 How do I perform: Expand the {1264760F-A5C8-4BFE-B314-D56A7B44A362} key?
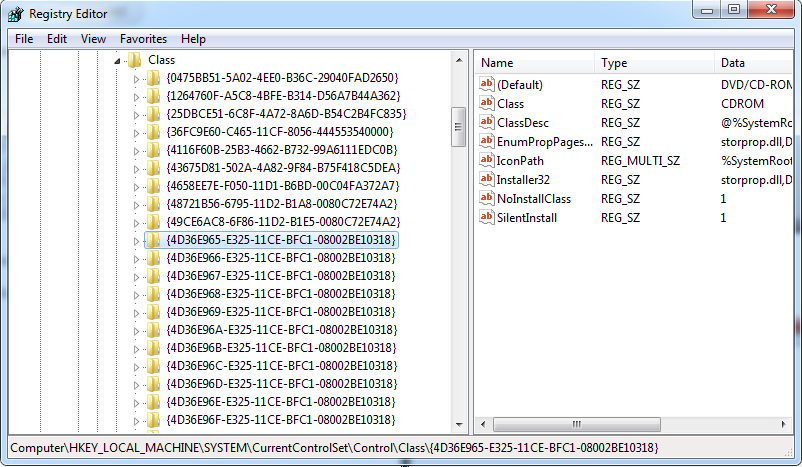click(x=138, y=96)
